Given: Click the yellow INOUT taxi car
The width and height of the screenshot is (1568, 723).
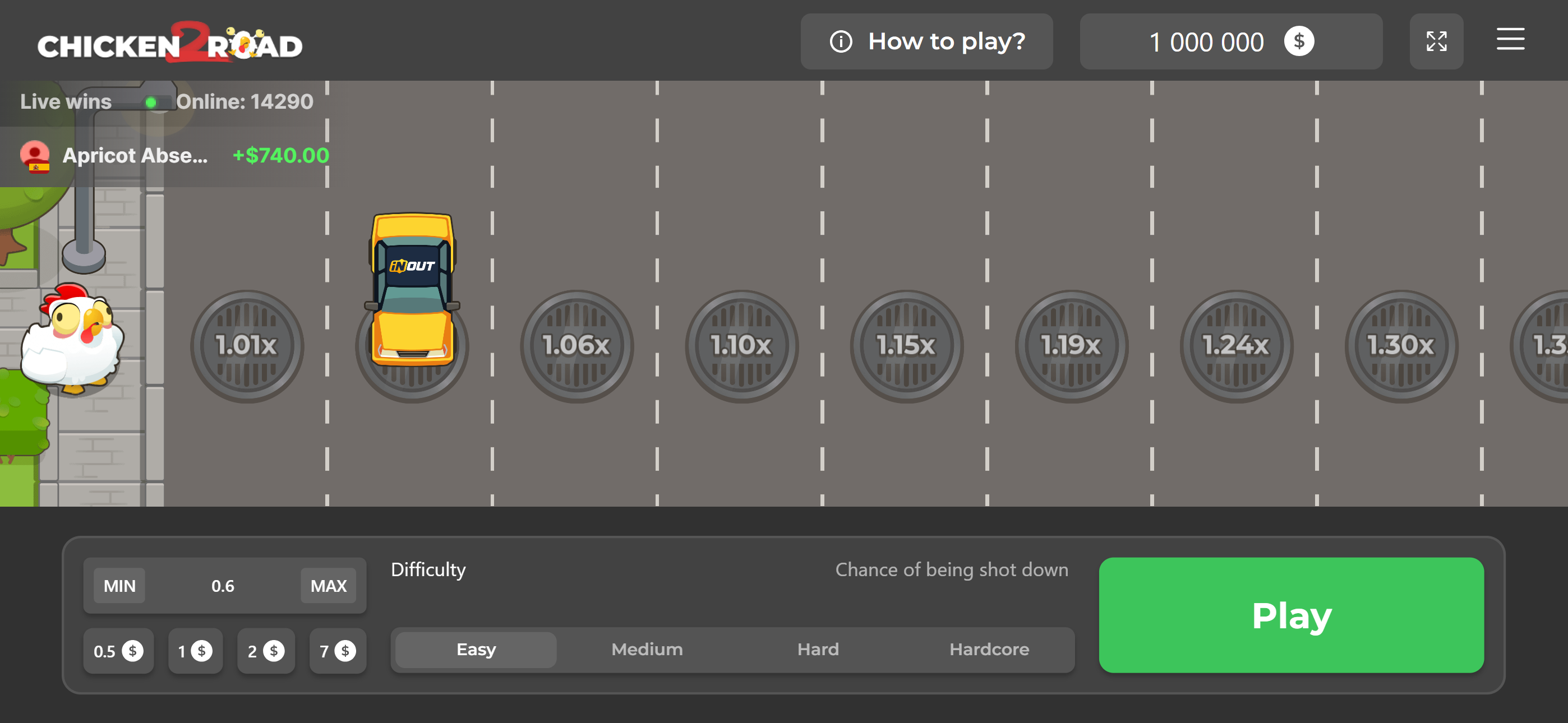Looking at the screenshot, I should coord(412,289).
